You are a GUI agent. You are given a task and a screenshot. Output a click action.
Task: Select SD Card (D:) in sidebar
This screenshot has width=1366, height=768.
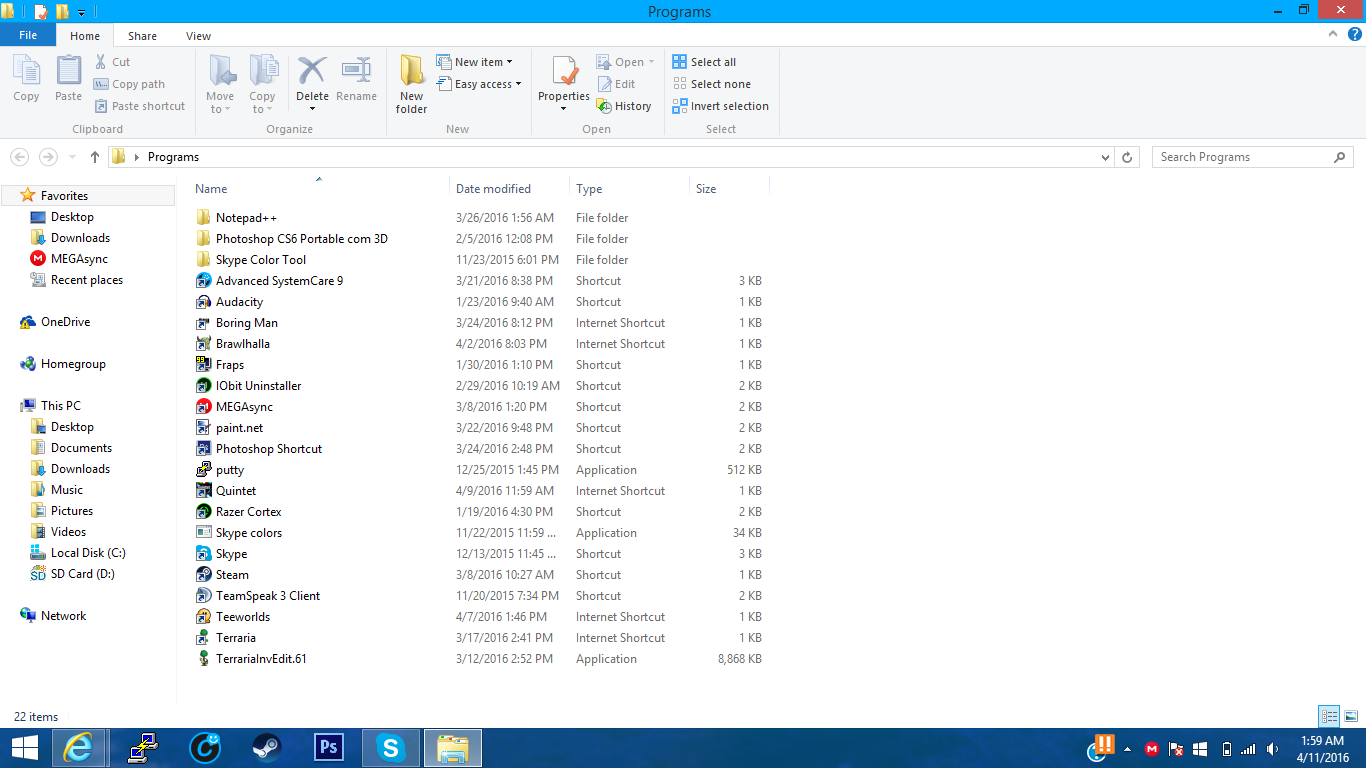click(x=73, y=574)
